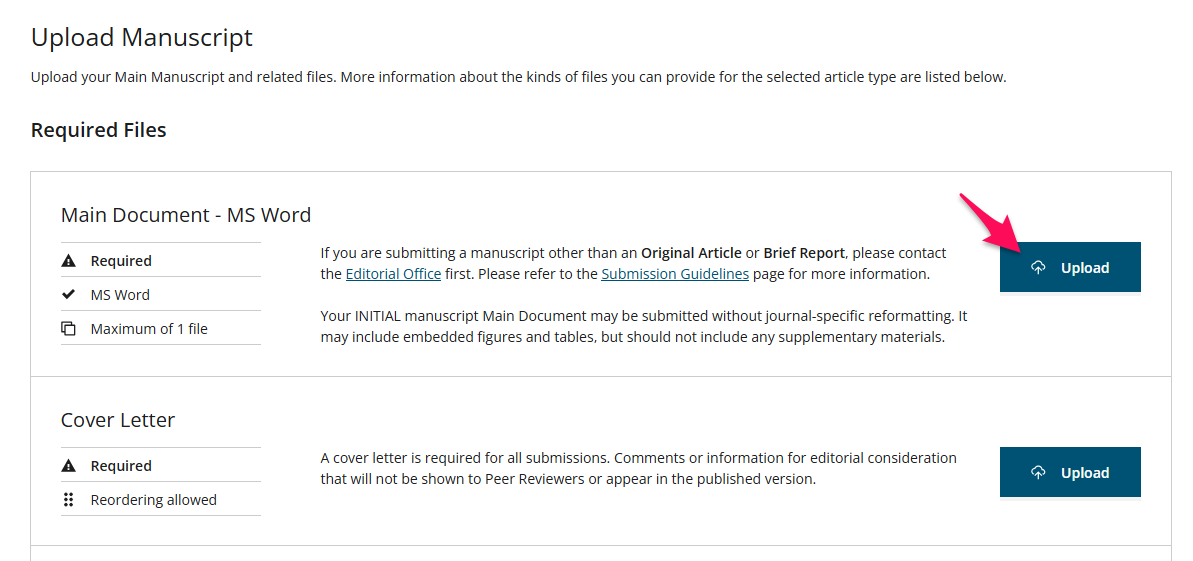Image resolution: width=1193 pixels, height=561 pixels.
Task: Click the Main Document - MS Word title
Action: point(186,215)
